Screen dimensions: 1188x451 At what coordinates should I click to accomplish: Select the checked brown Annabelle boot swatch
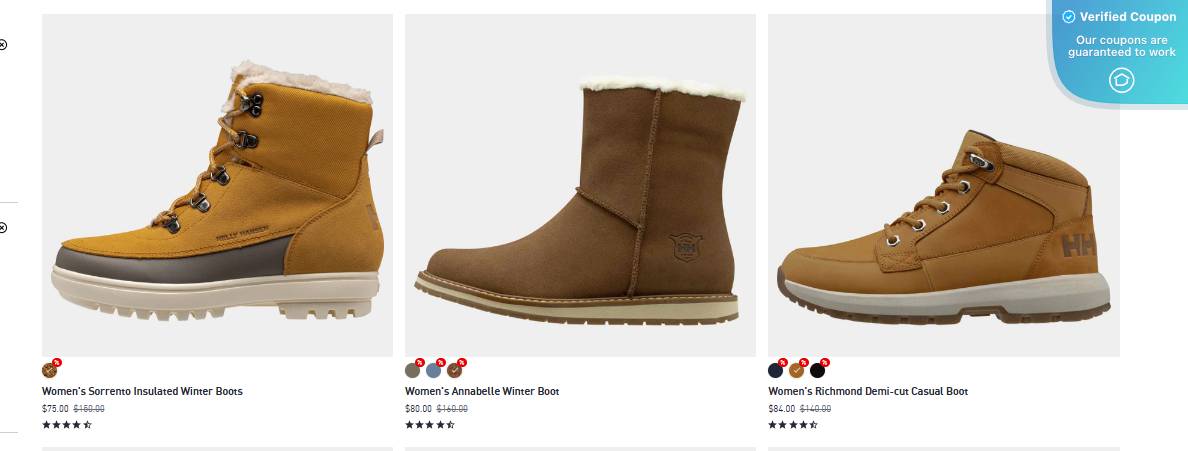coord(454,370)
